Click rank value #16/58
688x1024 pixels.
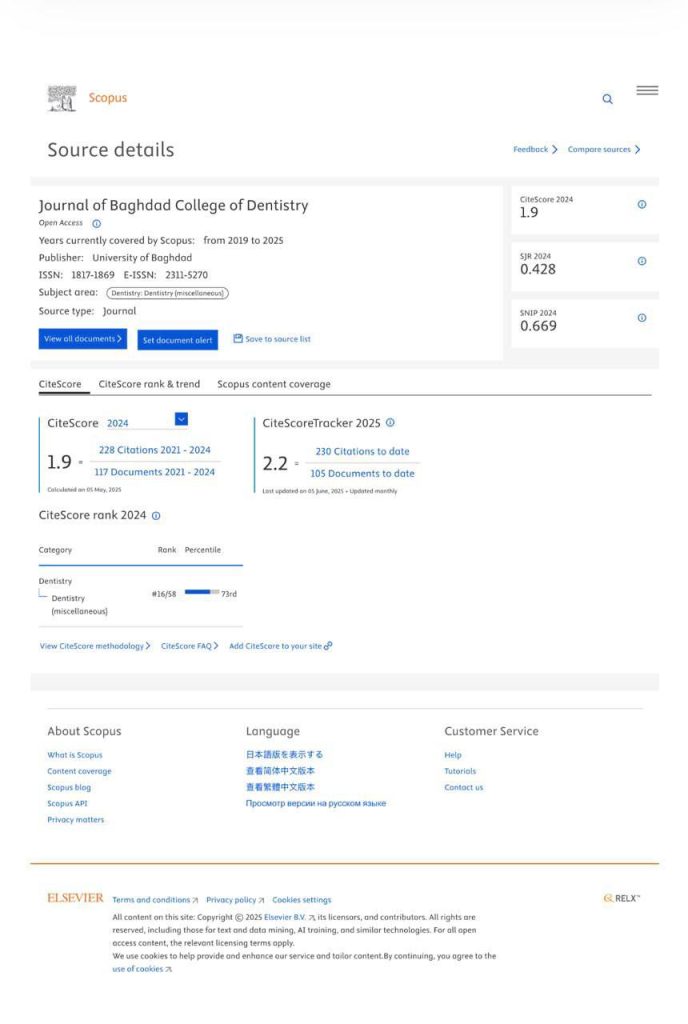point(164,594)
